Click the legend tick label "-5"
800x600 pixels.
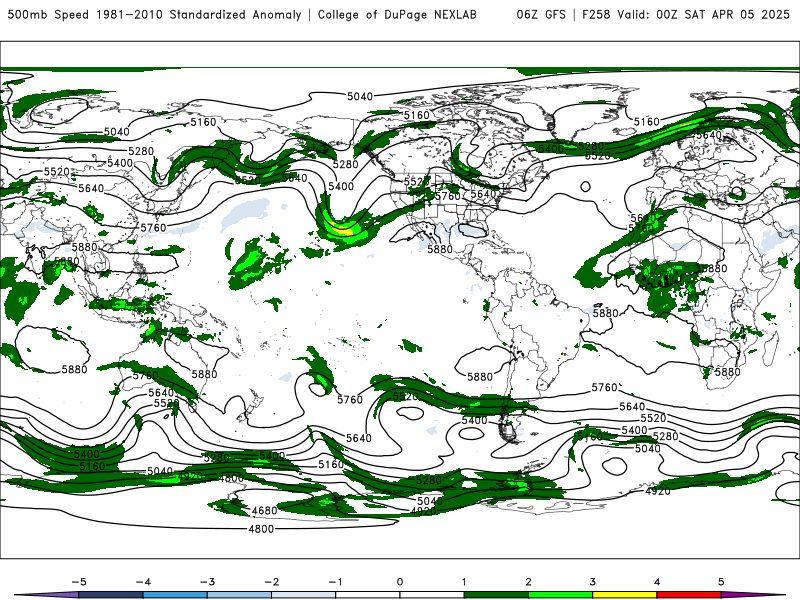[x=79, y=582]
